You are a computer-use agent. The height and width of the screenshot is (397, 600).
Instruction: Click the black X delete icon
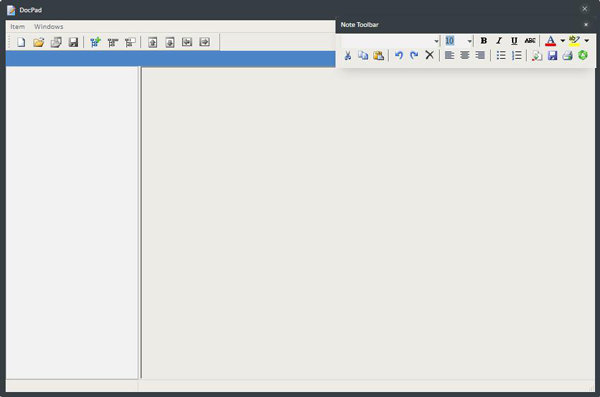[x=429, y=55]
